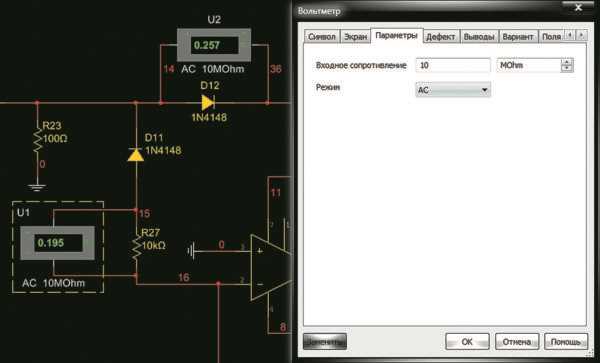Click the 1N4148 label under D12

(x=209, y=117)
